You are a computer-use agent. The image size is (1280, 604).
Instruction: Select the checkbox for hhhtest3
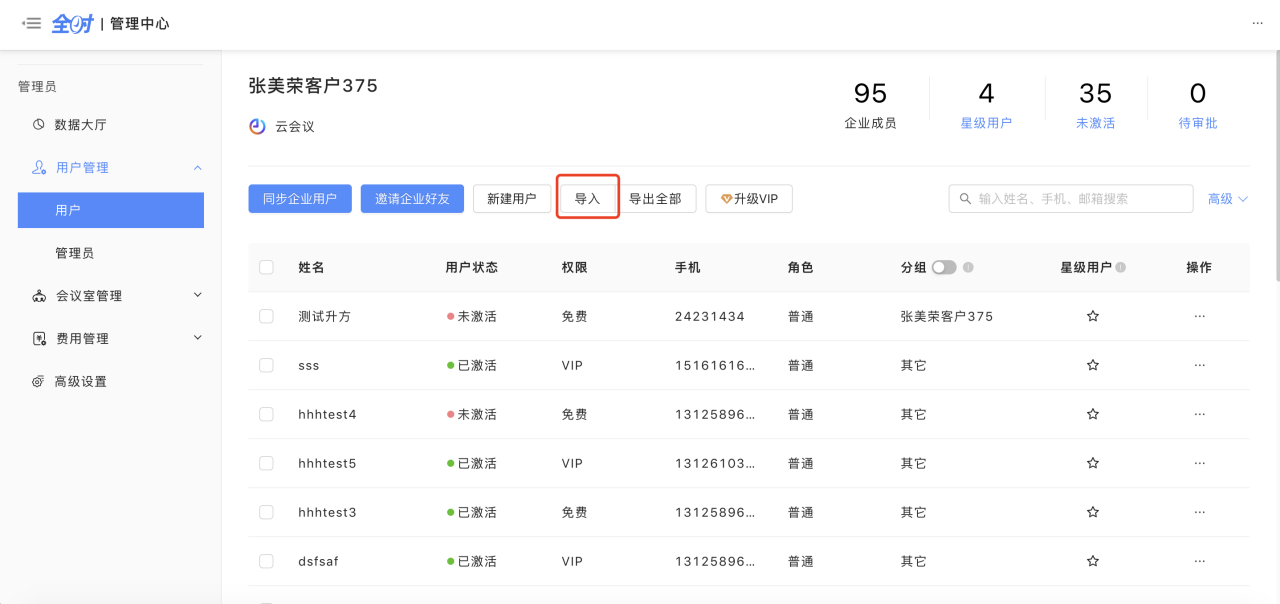click(266, 512)
